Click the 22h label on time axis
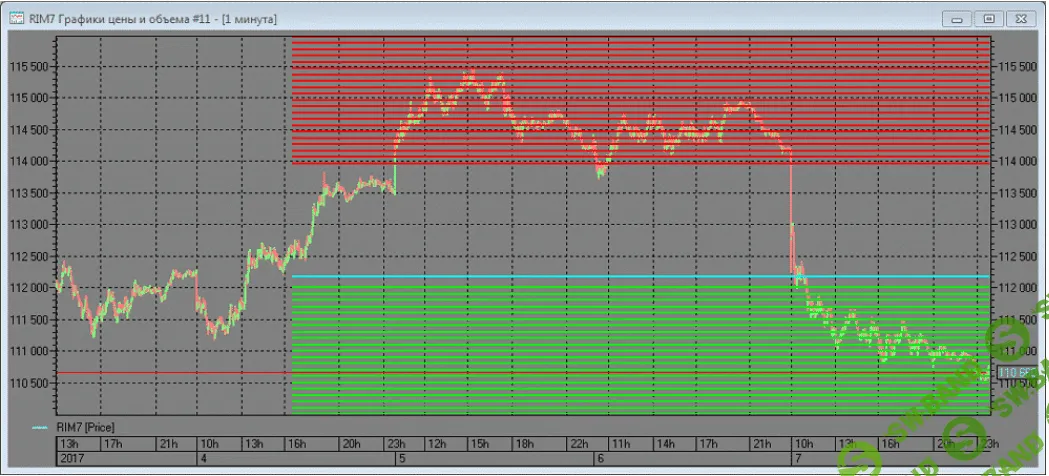 click(x=578, y=444)
